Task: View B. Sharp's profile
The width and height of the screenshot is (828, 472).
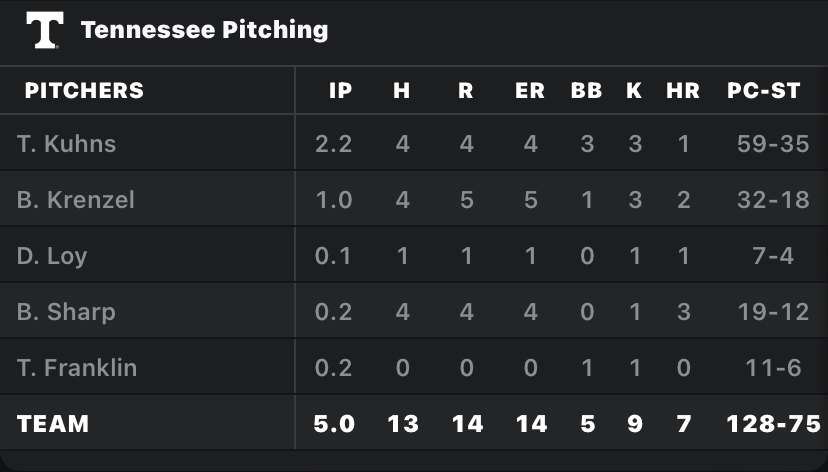Action: click(66, 311)
